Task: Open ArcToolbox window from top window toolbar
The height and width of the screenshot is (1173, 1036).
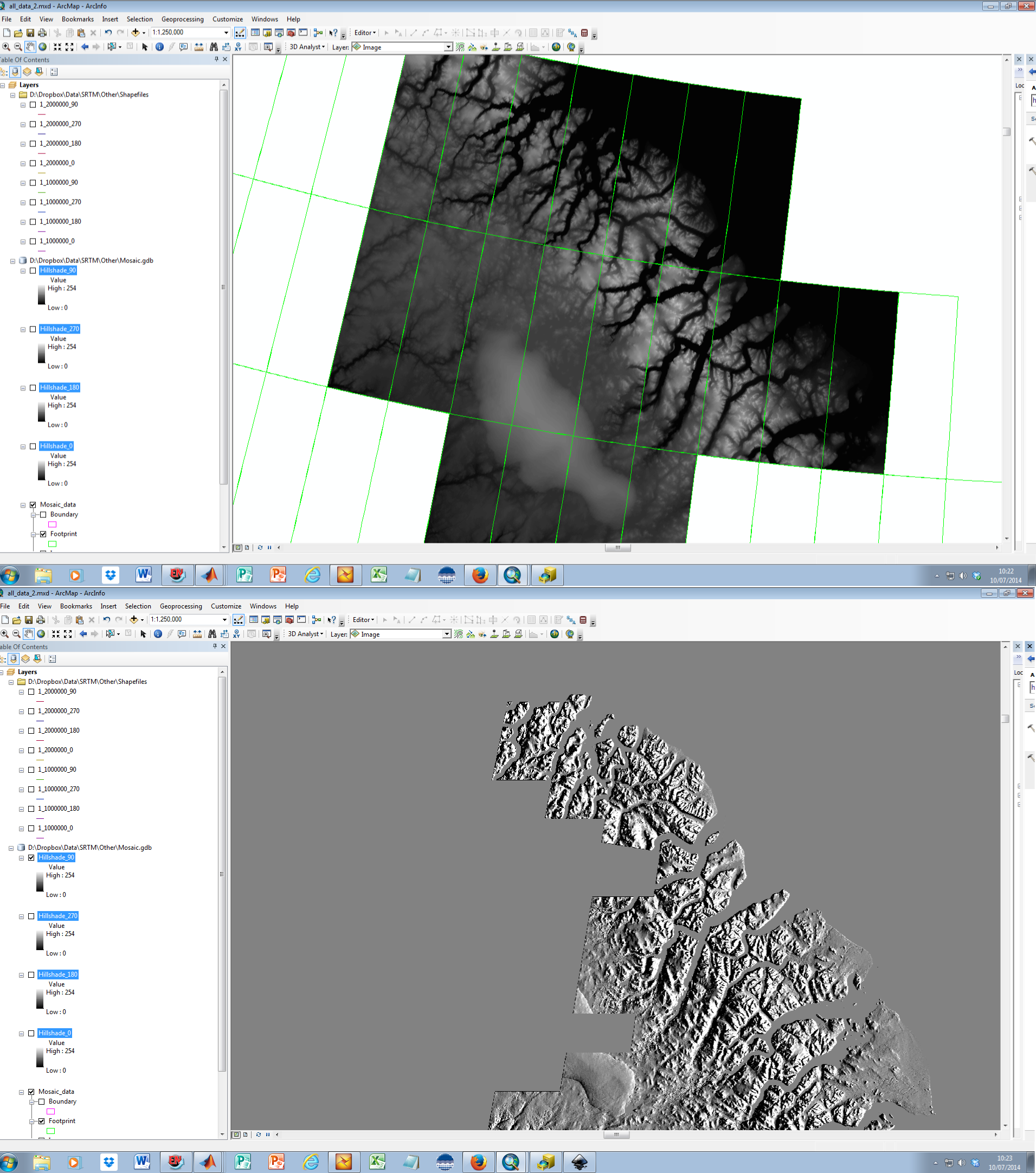Action: pyautogui.click(x=292, y=33)
